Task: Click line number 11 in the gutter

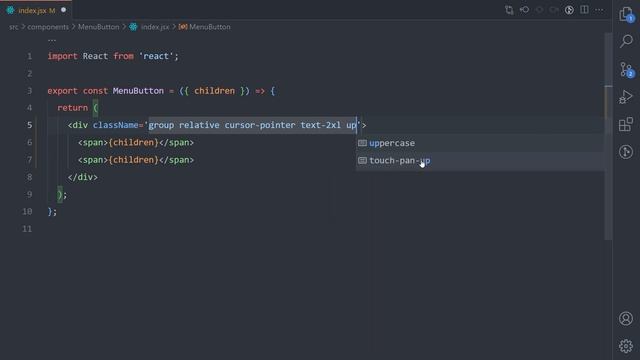Action: [27, 229]
